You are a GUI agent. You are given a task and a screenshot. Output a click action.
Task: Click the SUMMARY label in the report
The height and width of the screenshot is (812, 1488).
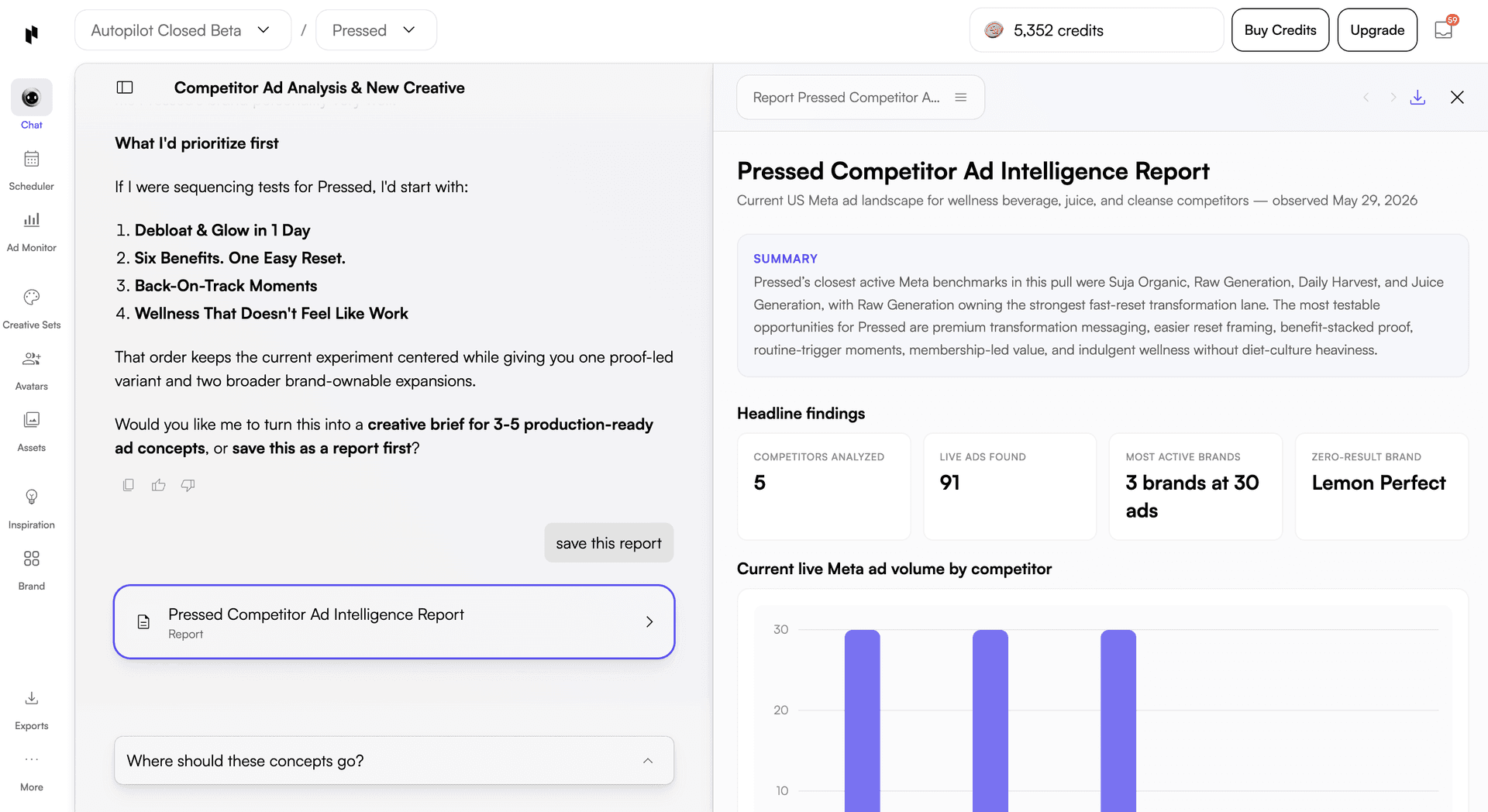[x=786, y=259]
